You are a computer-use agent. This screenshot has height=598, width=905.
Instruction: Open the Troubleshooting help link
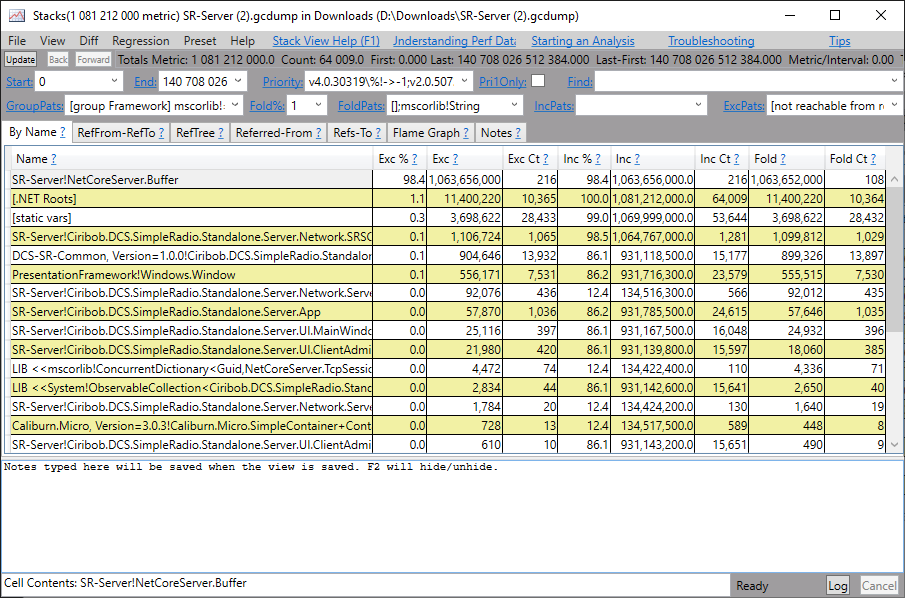[711, 41]
